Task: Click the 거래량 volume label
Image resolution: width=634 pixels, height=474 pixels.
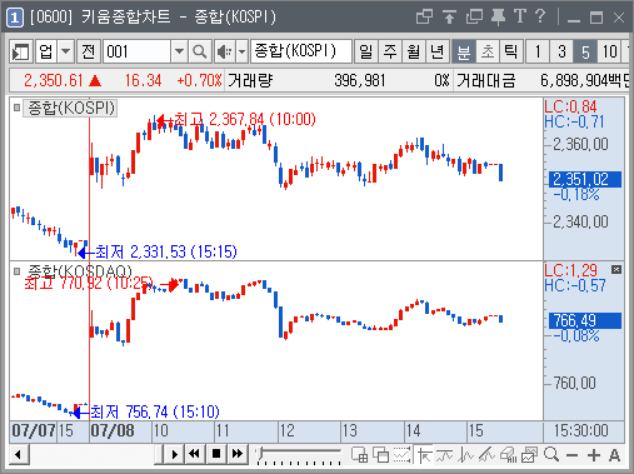Action: [x=250, y=80]
